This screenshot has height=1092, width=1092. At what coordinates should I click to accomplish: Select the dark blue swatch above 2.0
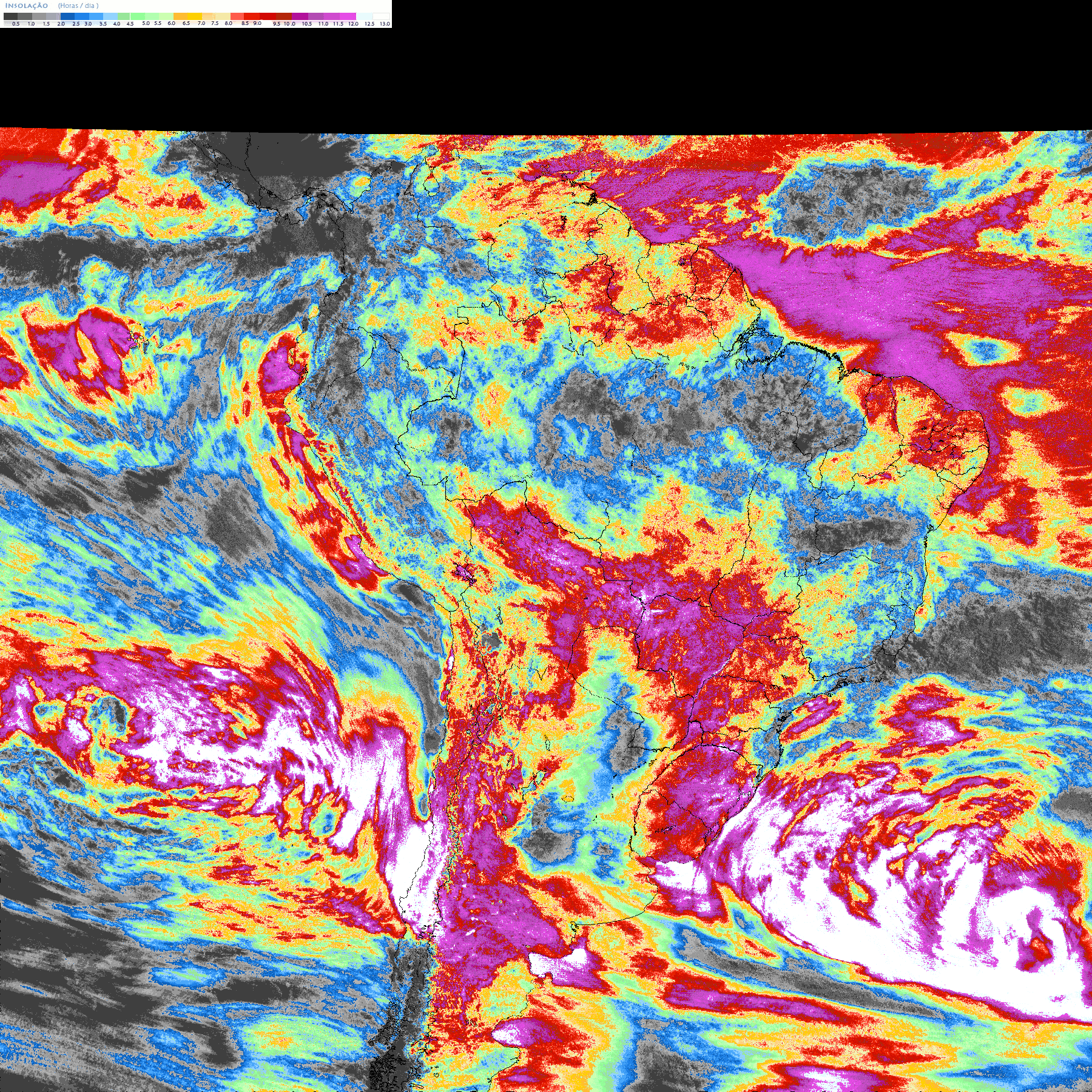point(67,16)
